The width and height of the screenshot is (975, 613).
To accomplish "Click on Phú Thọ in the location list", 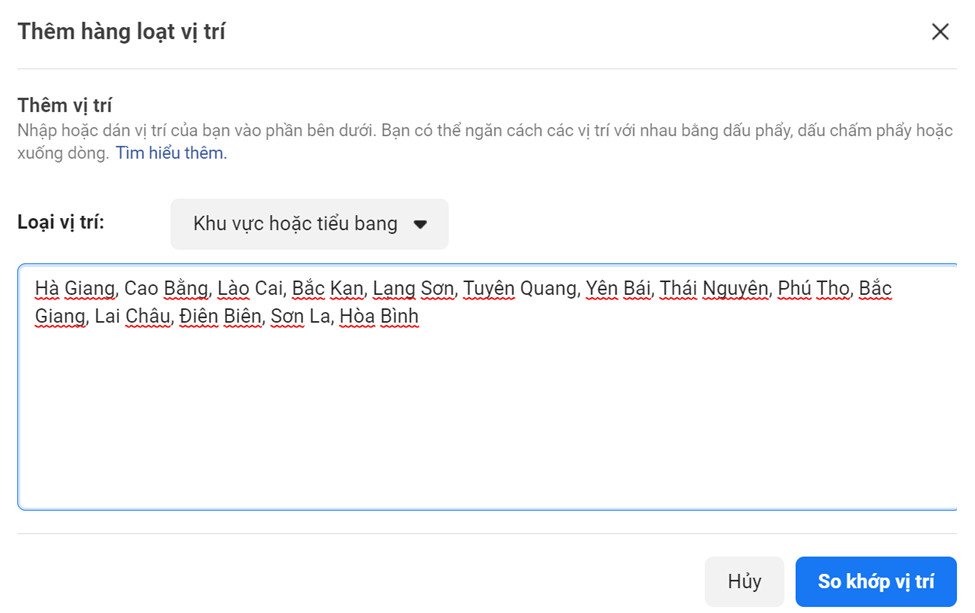I will pyautogui.click(x=813, y=288).
